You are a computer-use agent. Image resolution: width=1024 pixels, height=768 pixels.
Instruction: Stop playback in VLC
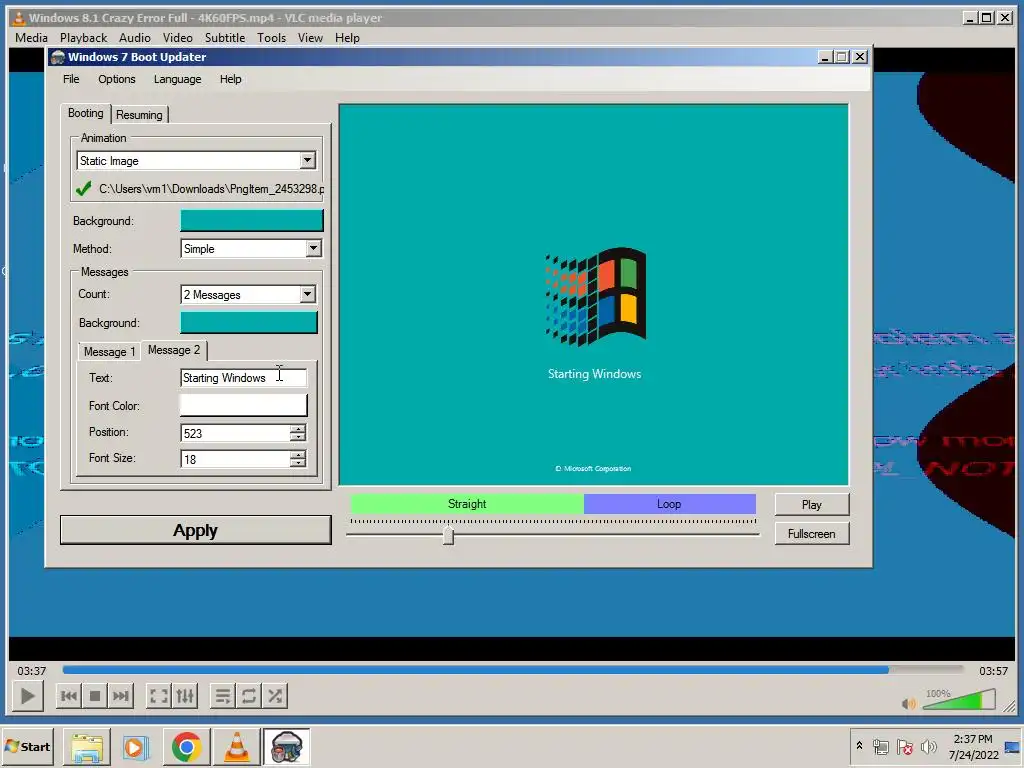point(95,696)
